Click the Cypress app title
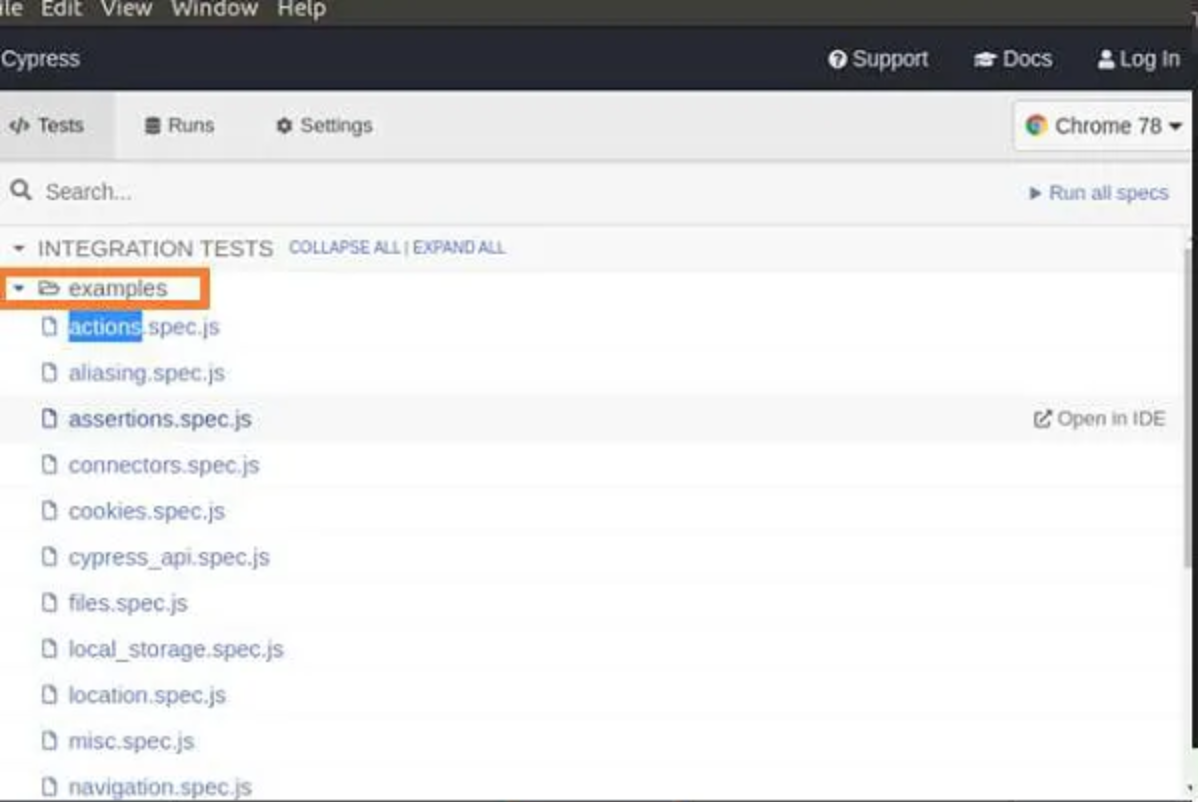The width and height of the screenshot is (1198, 802). (40, 59)
